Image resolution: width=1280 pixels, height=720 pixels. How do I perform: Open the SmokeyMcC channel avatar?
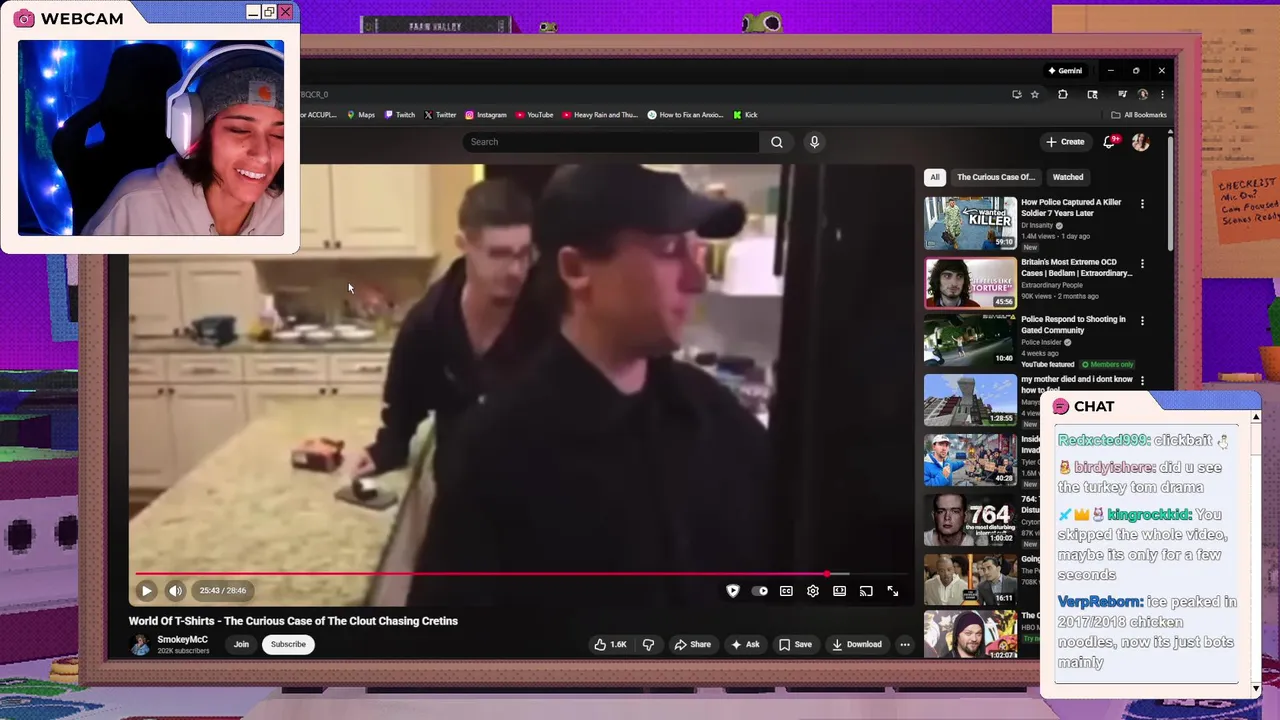pos(140,644)
